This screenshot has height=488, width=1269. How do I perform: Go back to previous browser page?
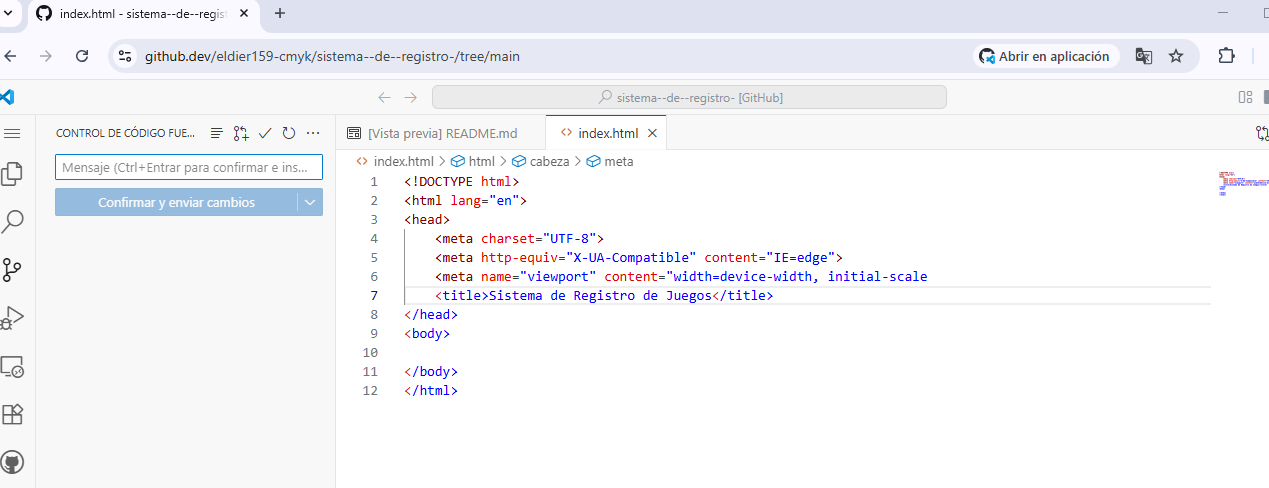[x=10, y=56]
